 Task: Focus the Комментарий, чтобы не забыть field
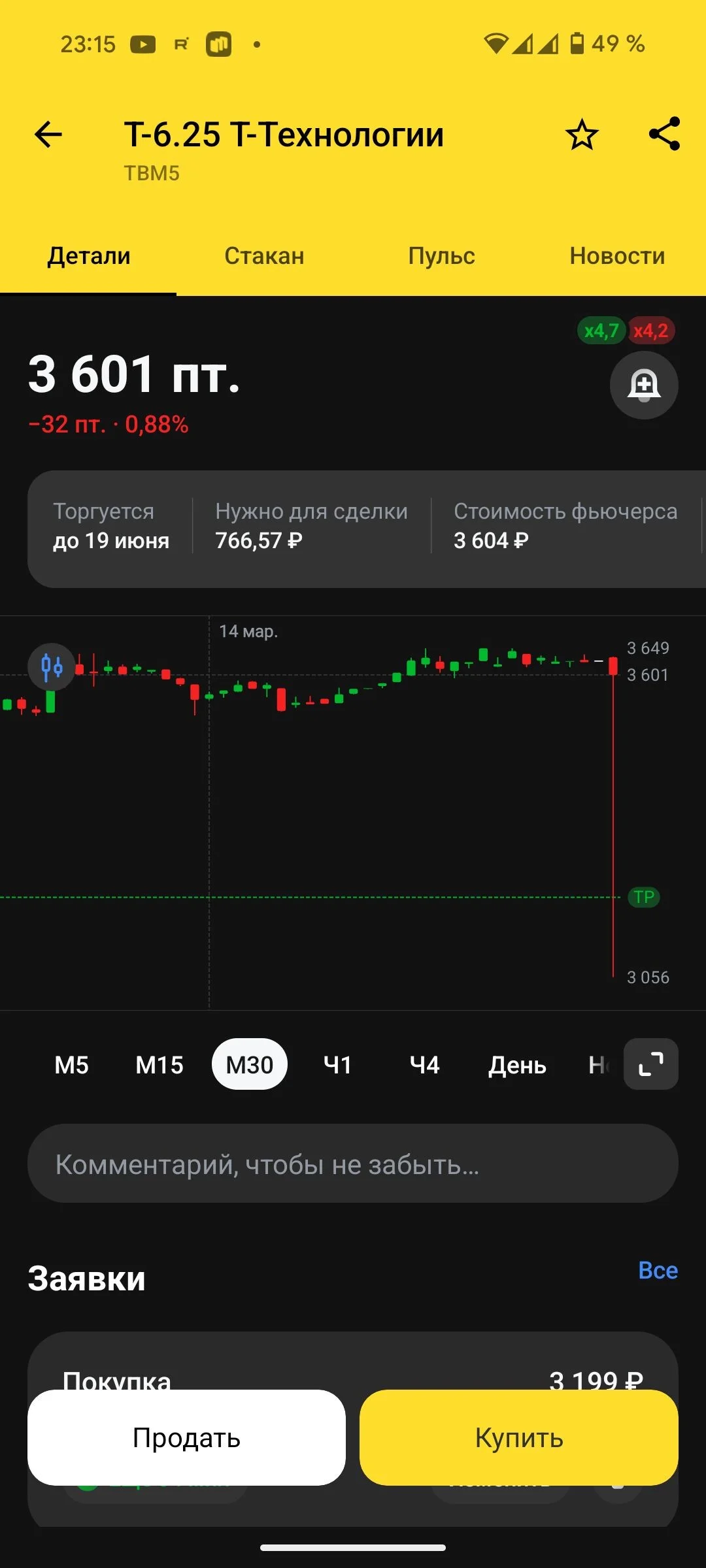(x=353, y=1164)
